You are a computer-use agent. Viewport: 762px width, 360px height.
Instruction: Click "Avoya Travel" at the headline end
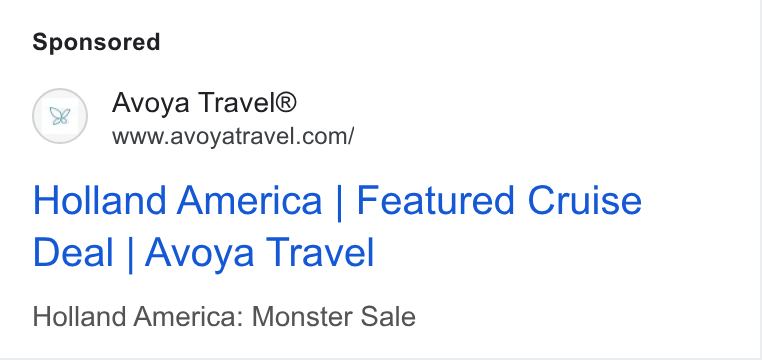[x=260, y=253]
